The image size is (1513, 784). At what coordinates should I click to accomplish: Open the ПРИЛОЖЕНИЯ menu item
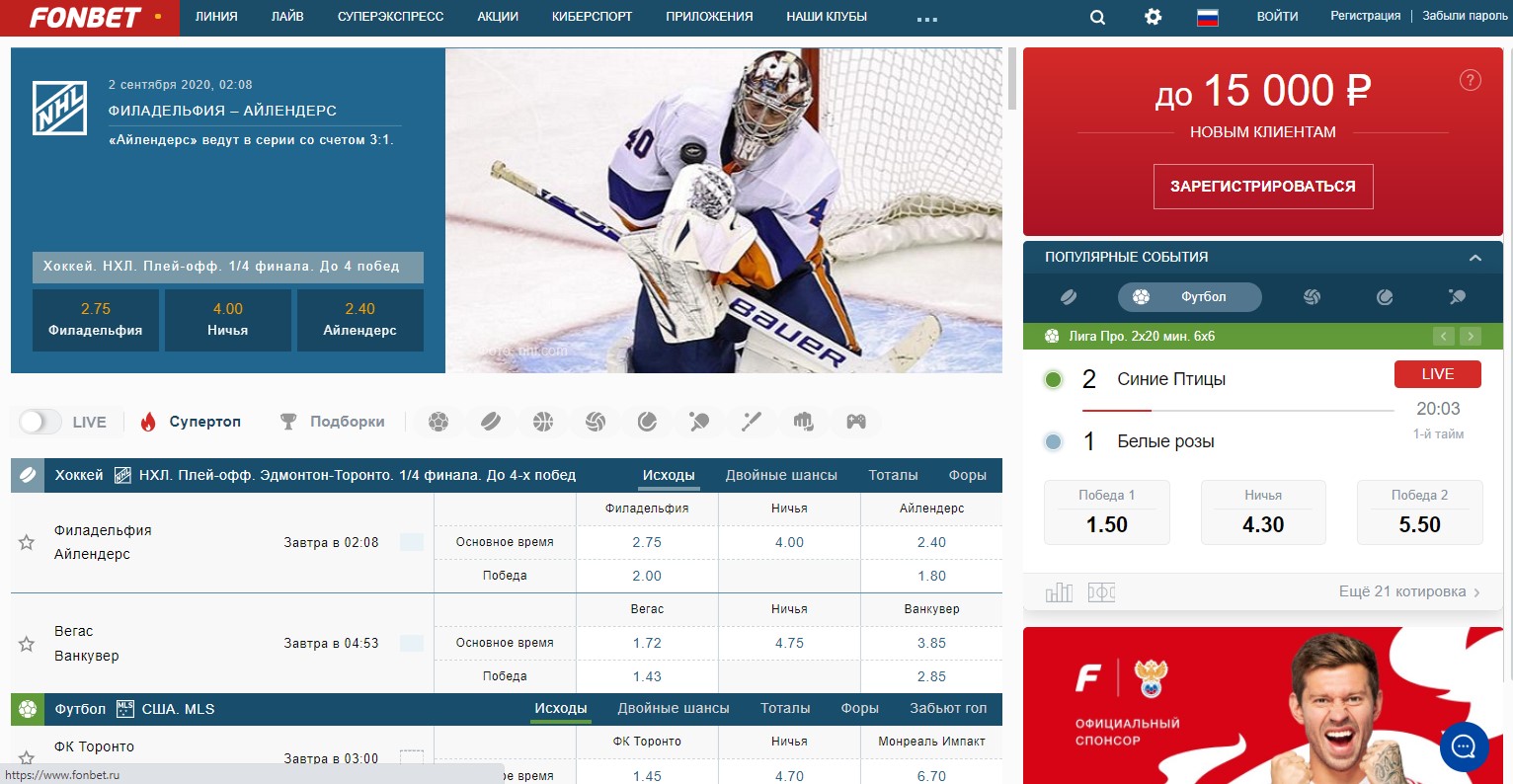click(x=709, y=17)
